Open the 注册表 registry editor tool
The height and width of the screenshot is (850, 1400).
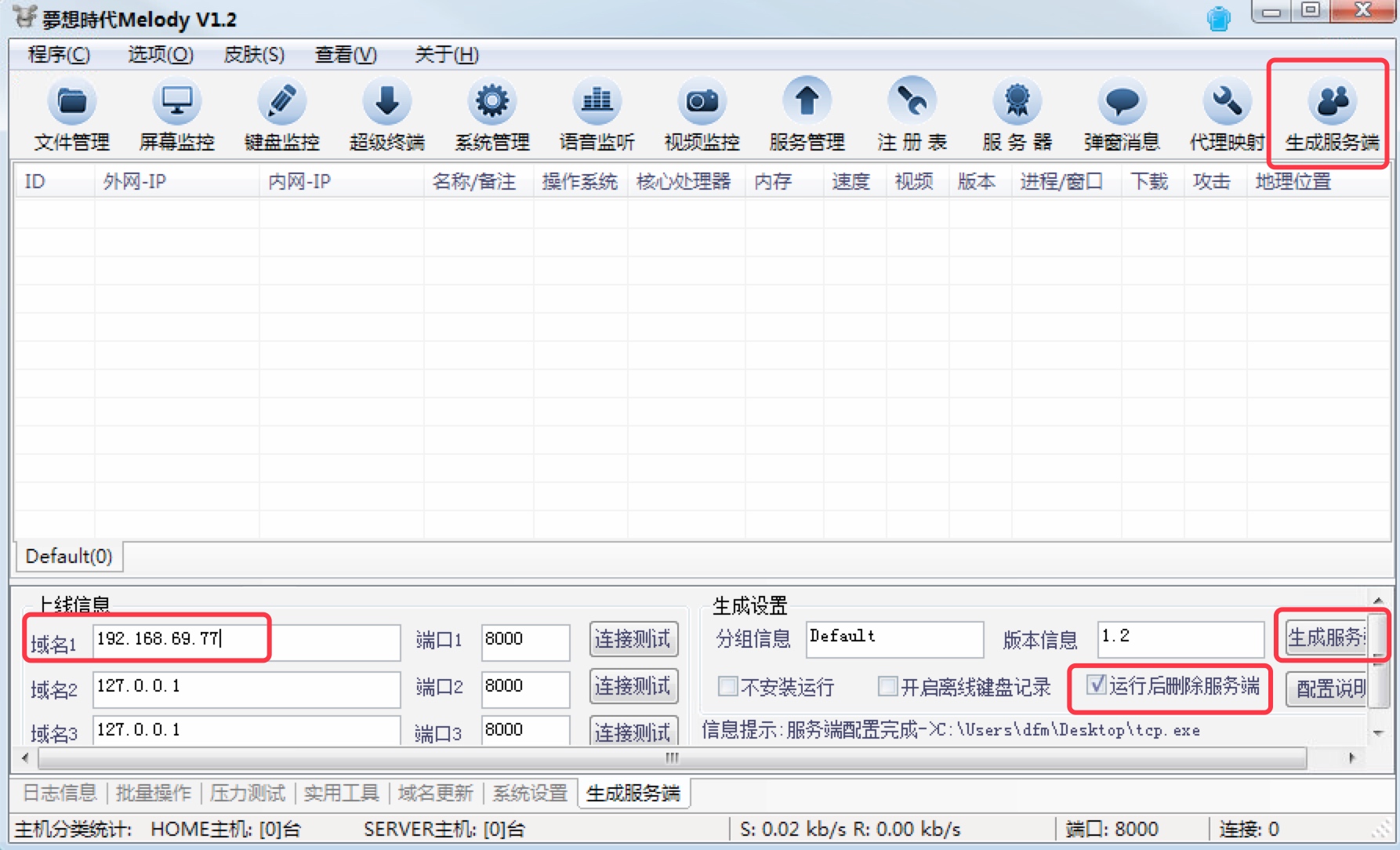pos(912,116)
